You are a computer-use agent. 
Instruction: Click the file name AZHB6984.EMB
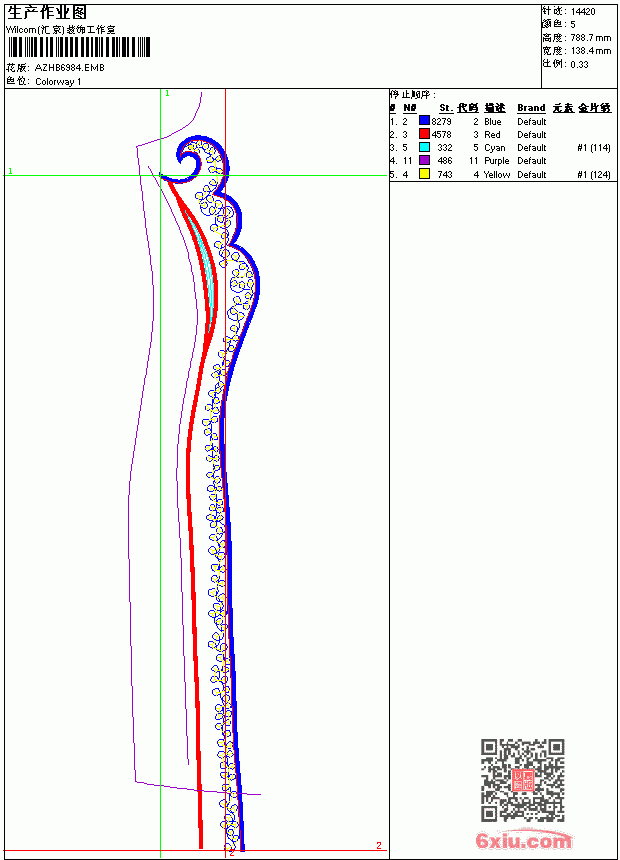70,68
